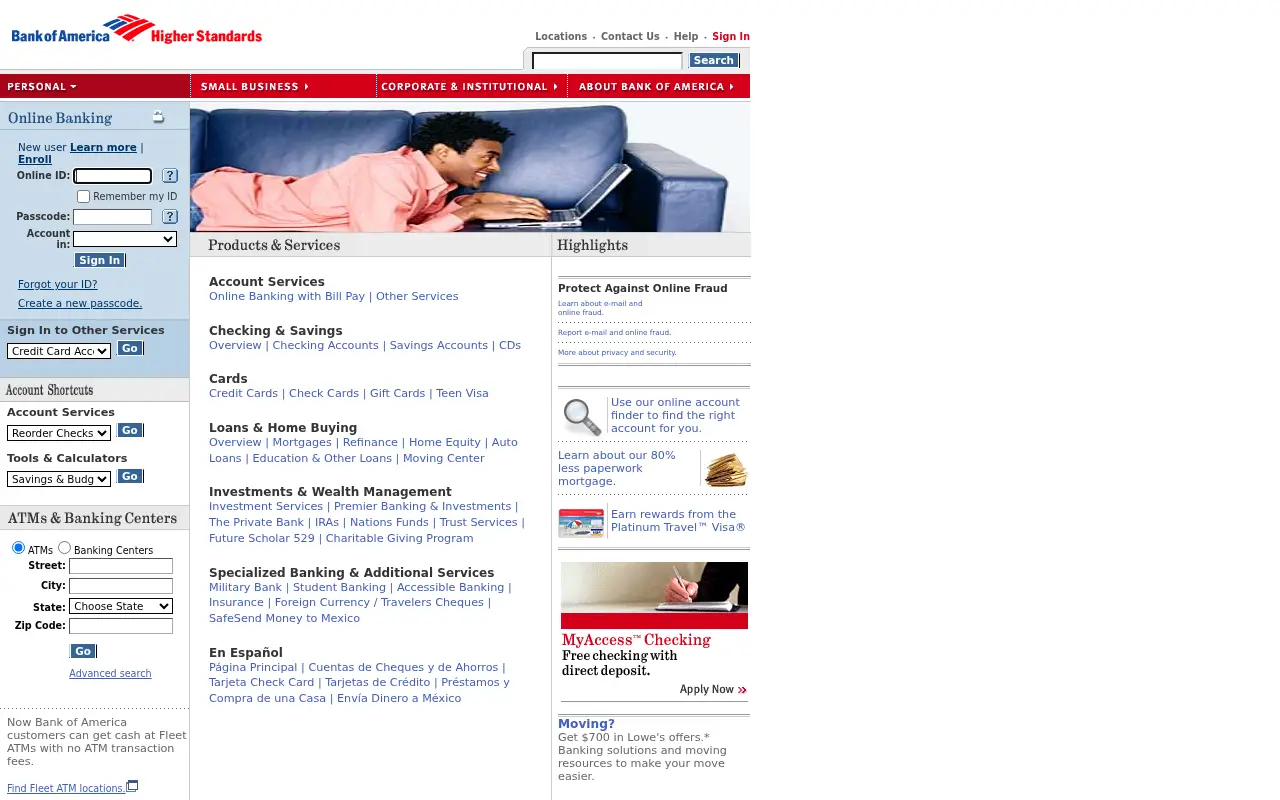Click the Online Banking Sign In button
The height and width of the screenshot is (800, 1280).
[x=100, y=261]
